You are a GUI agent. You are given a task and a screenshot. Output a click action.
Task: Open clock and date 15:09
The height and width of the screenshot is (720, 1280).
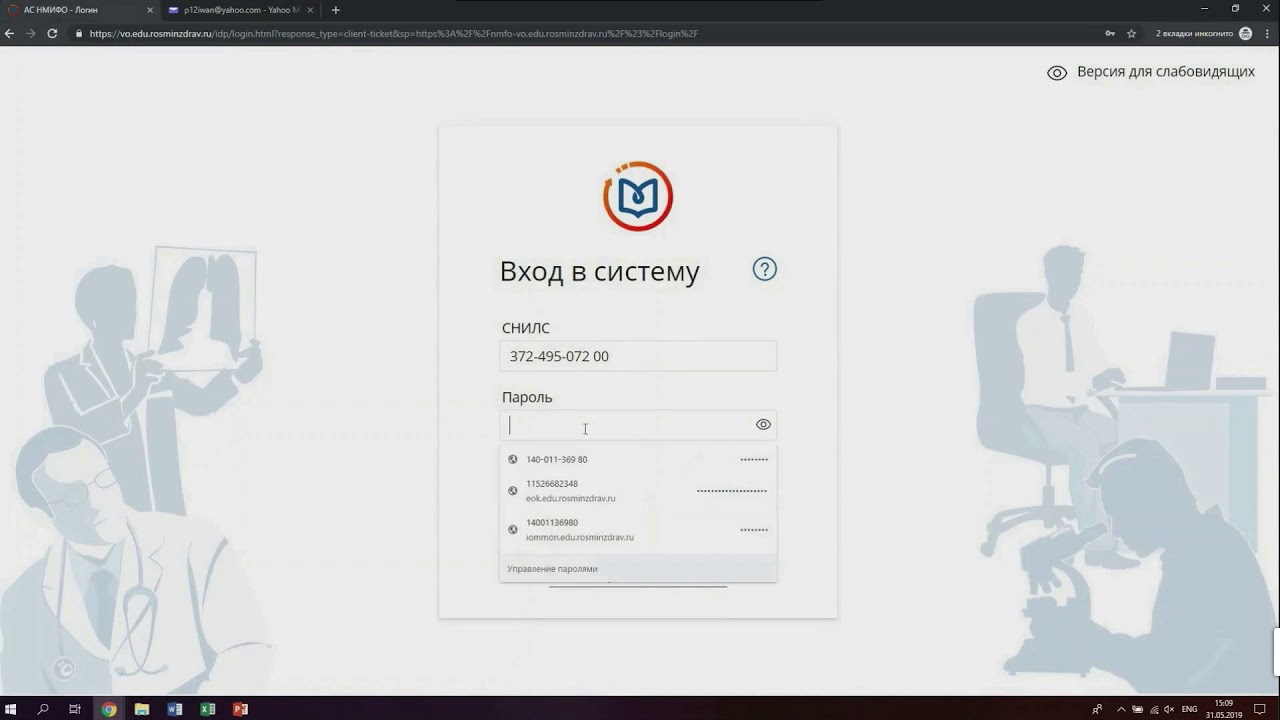(1222, 709)
